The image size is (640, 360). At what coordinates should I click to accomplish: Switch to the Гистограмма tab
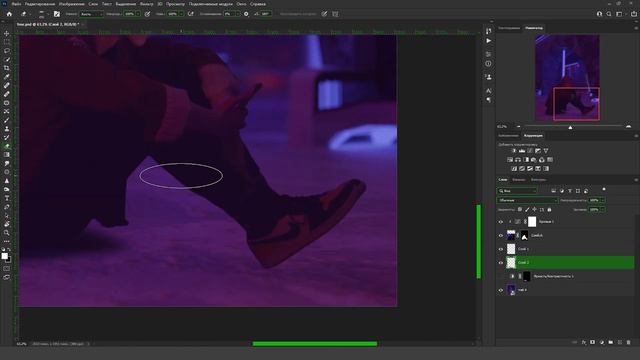coord(509,28)
